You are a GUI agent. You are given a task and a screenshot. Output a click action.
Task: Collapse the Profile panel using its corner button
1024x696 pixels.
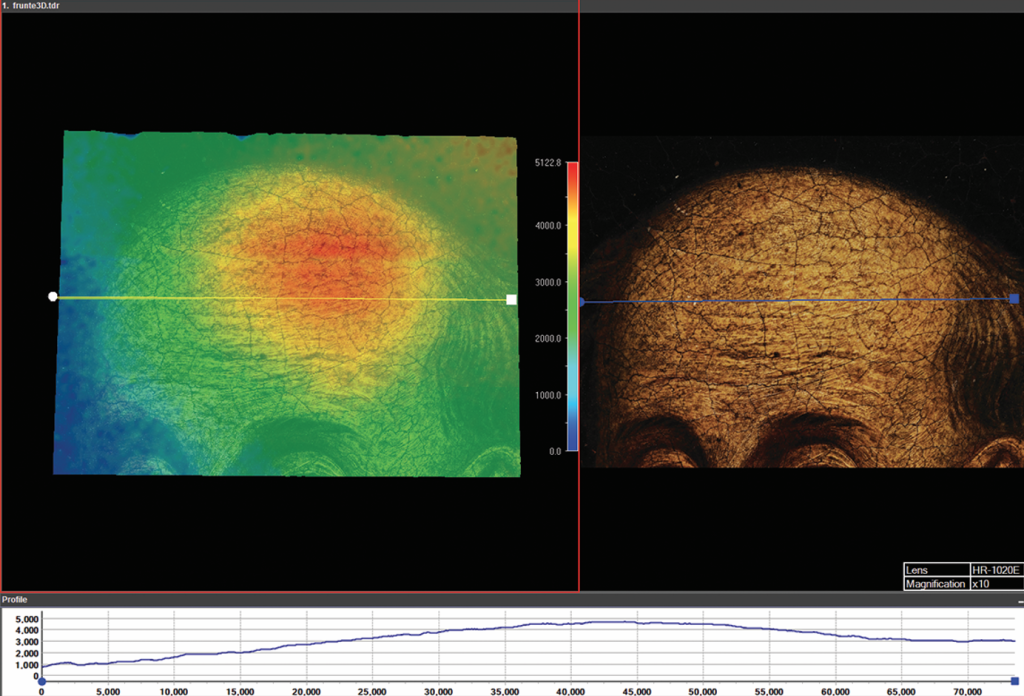coord(1017,600)
